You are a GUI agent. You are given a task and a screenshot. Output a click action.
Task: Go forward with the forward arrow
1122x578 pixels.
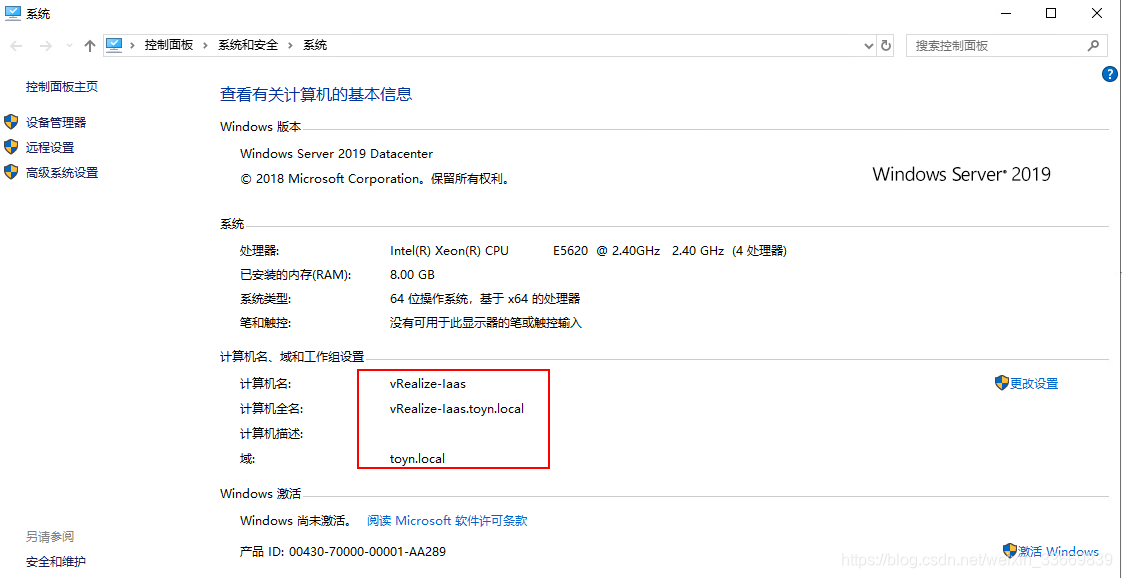pos(45,46)
